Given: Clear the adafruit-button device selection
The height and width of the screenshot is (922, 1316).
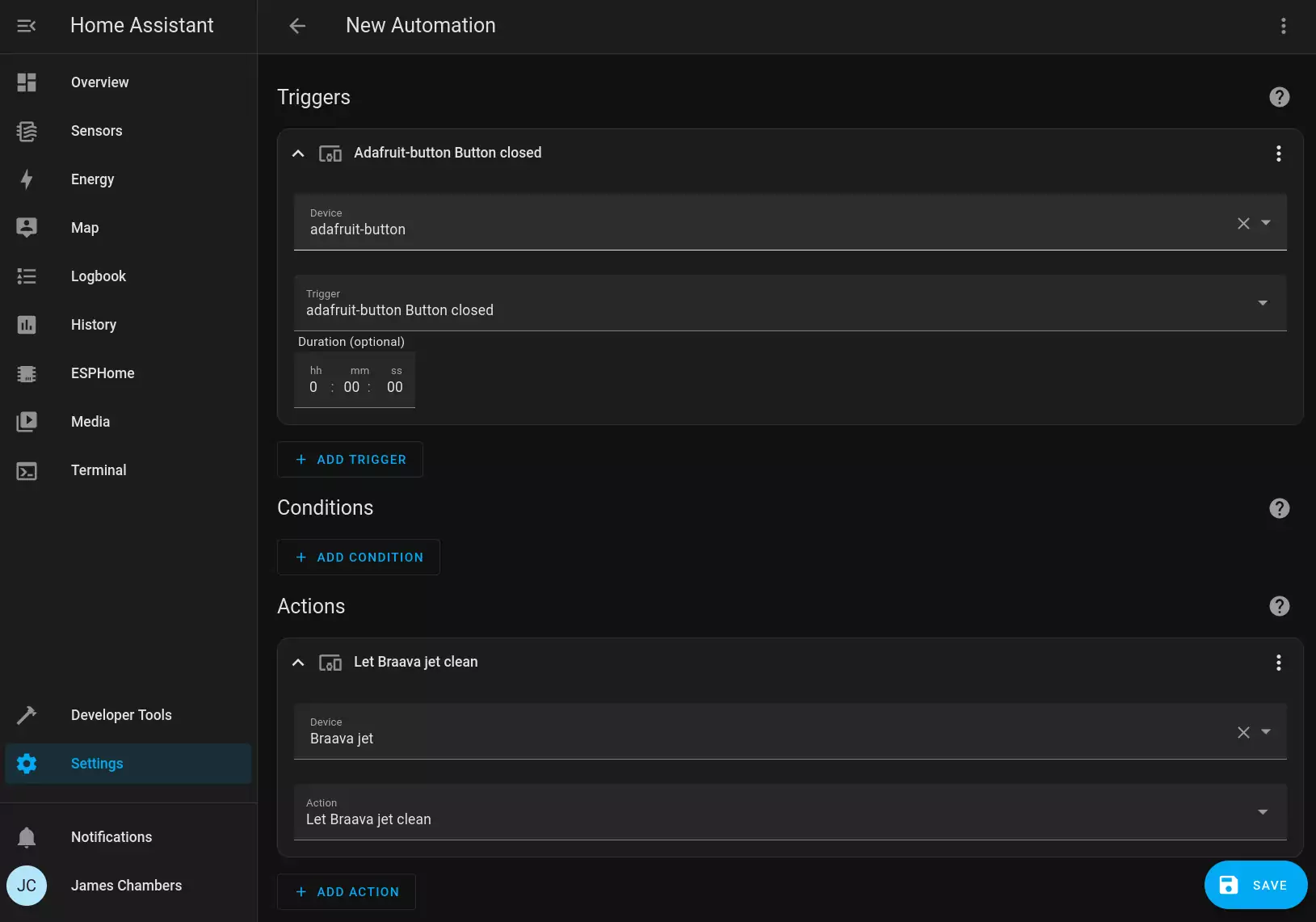Looking at the screenshot, I should (x=1243, y=223).
